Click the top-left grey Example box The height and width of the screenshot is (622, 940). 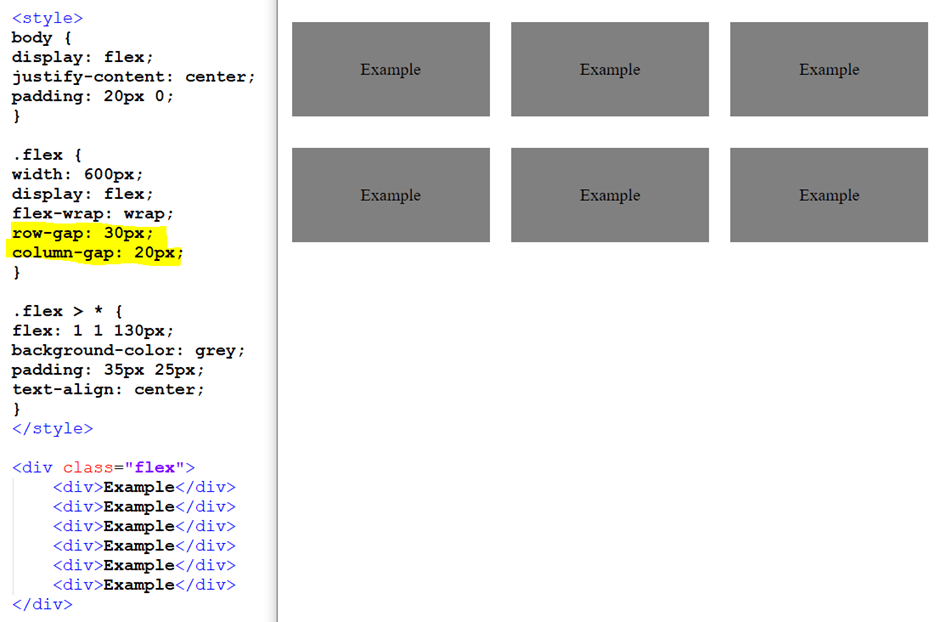(390, 69)
